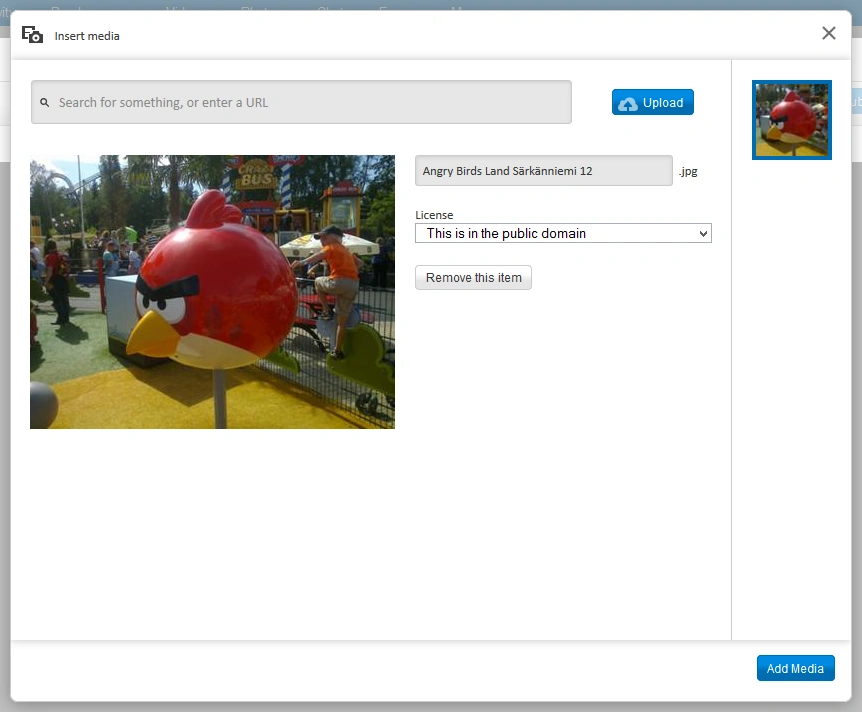Open the License dropdown
This screenshot has width=862, height=712.
(x=563, y=233)
